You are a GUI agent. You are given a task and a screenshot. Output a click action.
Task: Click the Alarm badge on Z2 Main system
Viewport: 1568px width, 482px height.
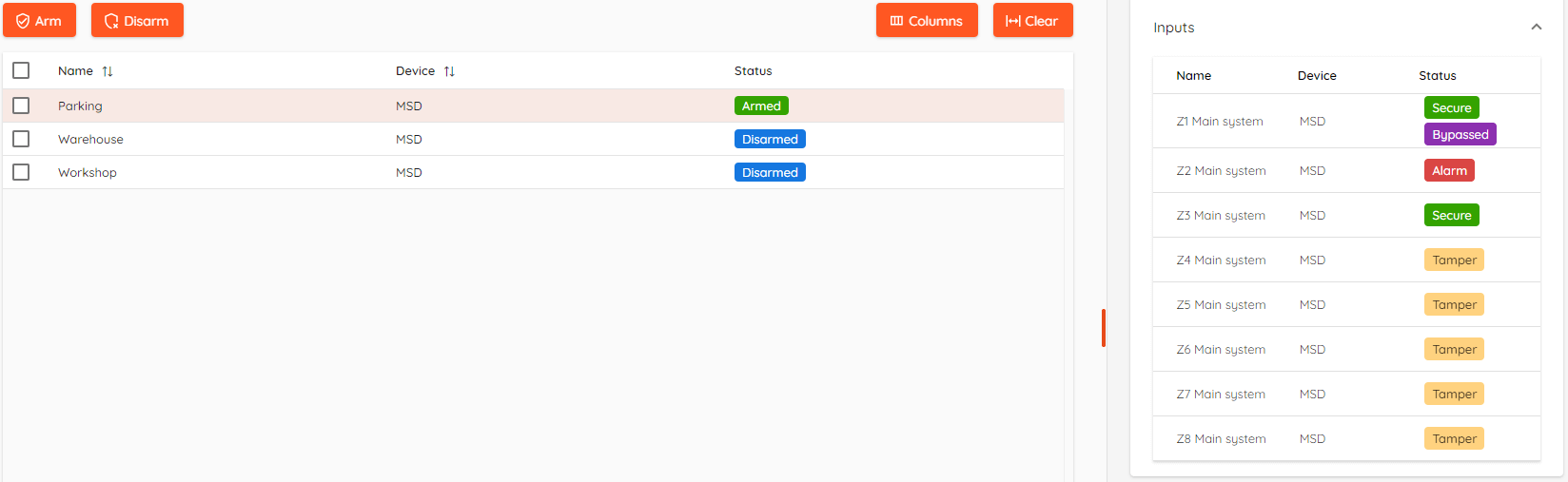(1449, 170)
